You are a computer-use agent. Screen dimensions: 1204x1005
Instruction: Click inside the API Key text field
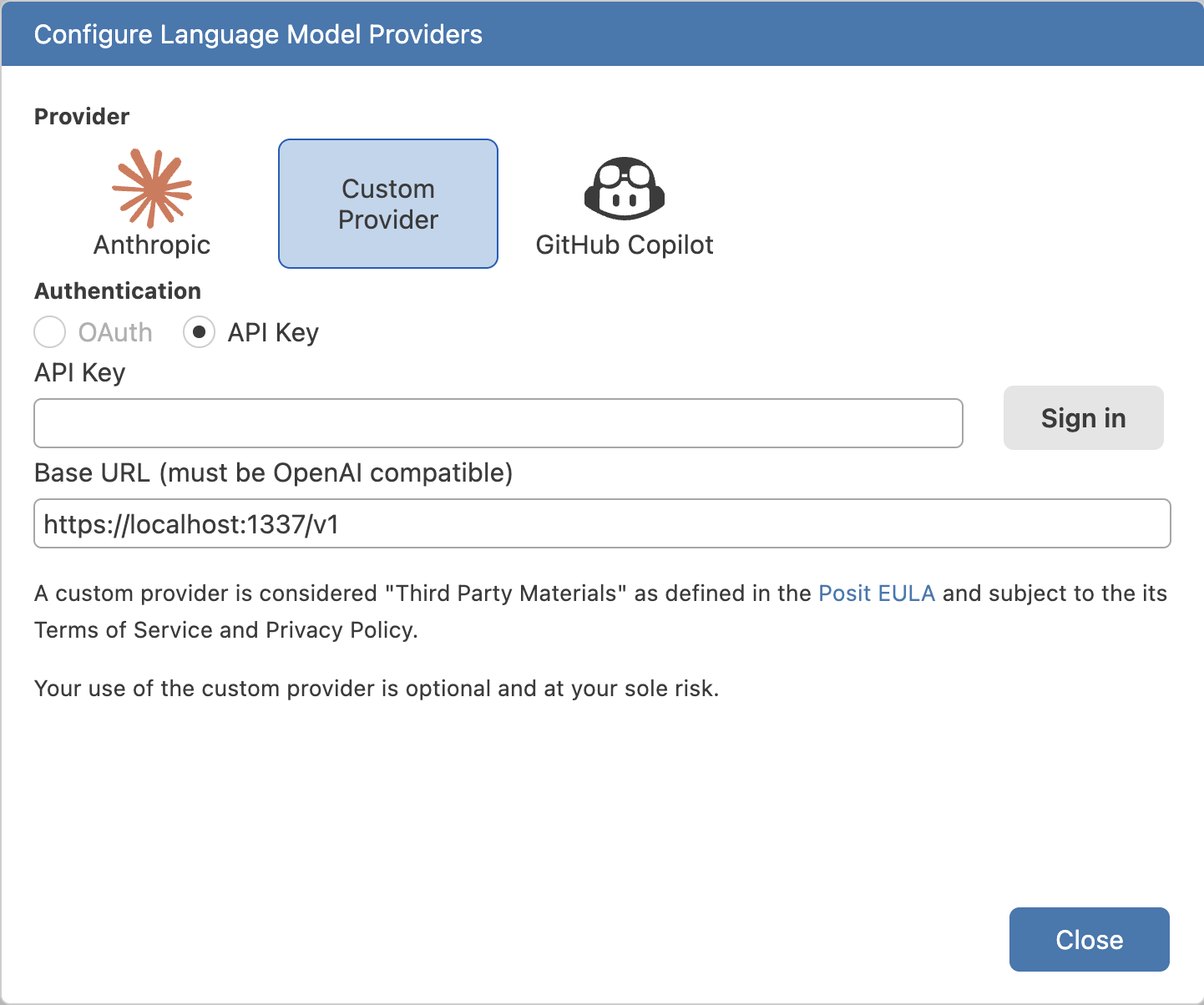pyautogui.click(x=498, y=423)
